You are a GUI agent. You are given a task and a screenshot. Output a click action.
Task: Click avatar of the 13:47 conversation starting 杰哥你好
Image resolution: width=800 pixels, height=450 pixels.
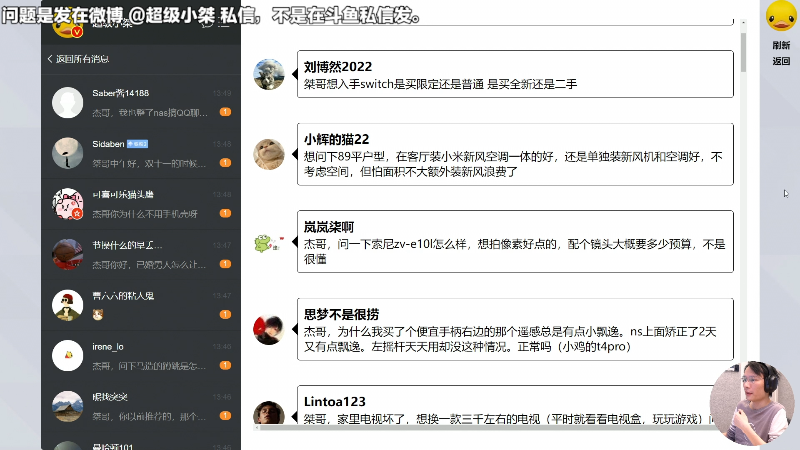pos(67,254)
